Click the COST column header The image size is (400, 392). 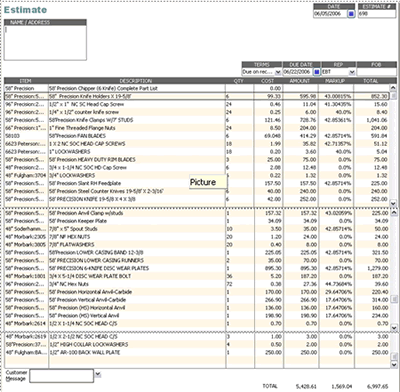tap(268, 81)
